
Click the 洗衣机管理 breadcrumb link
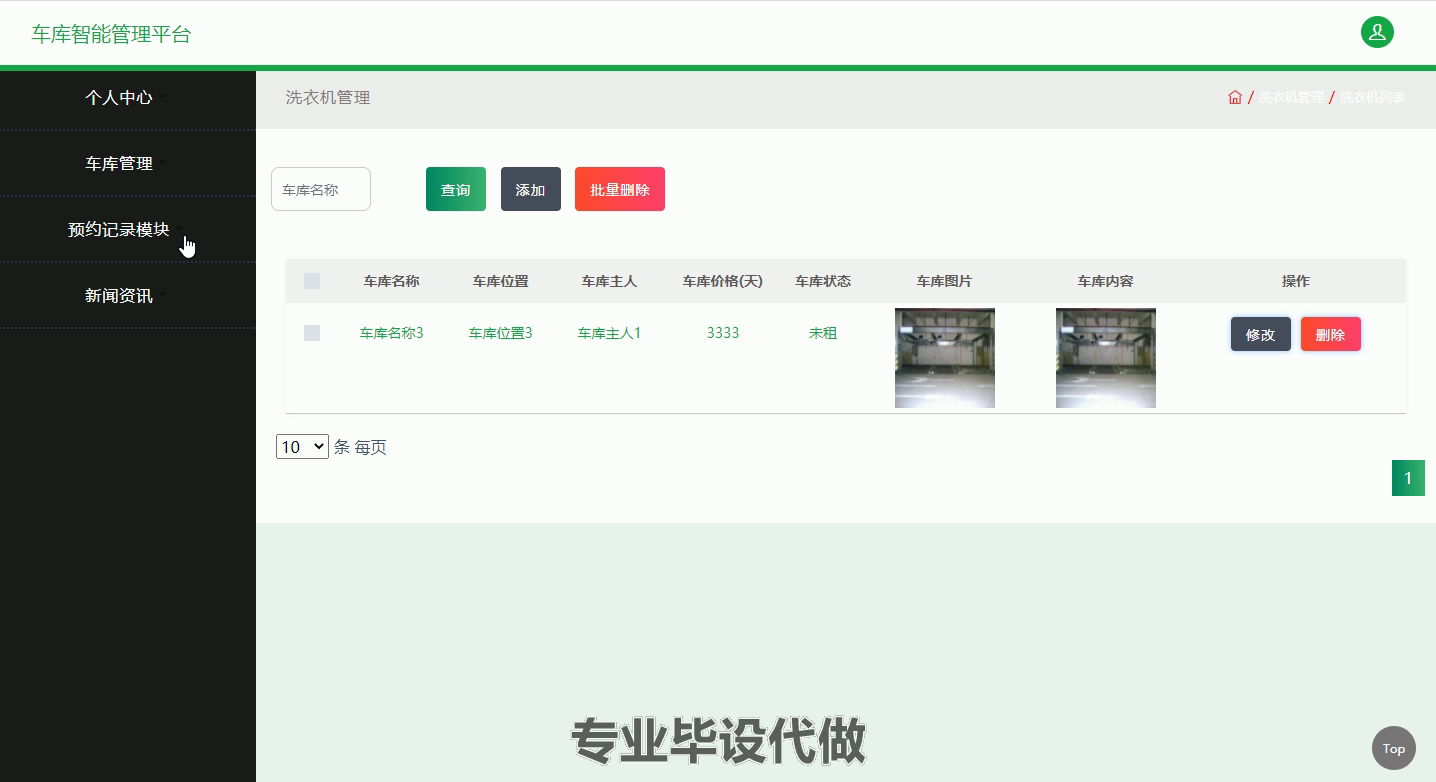(1291, 97)
